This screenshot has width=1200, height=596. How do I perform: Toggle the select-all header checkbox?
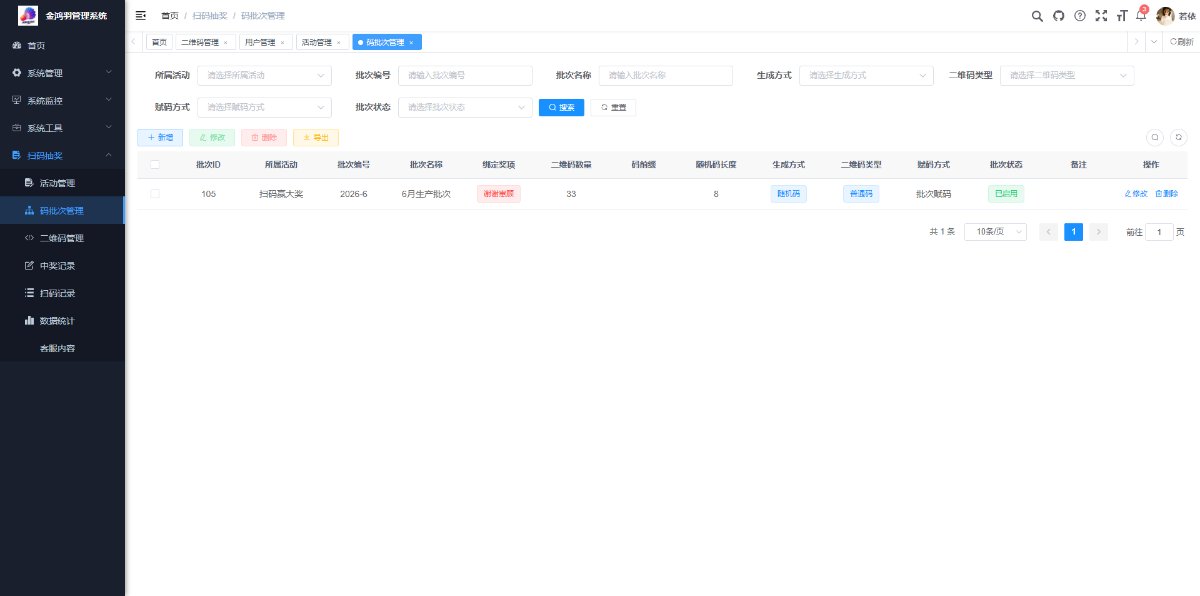coord(154,164)
